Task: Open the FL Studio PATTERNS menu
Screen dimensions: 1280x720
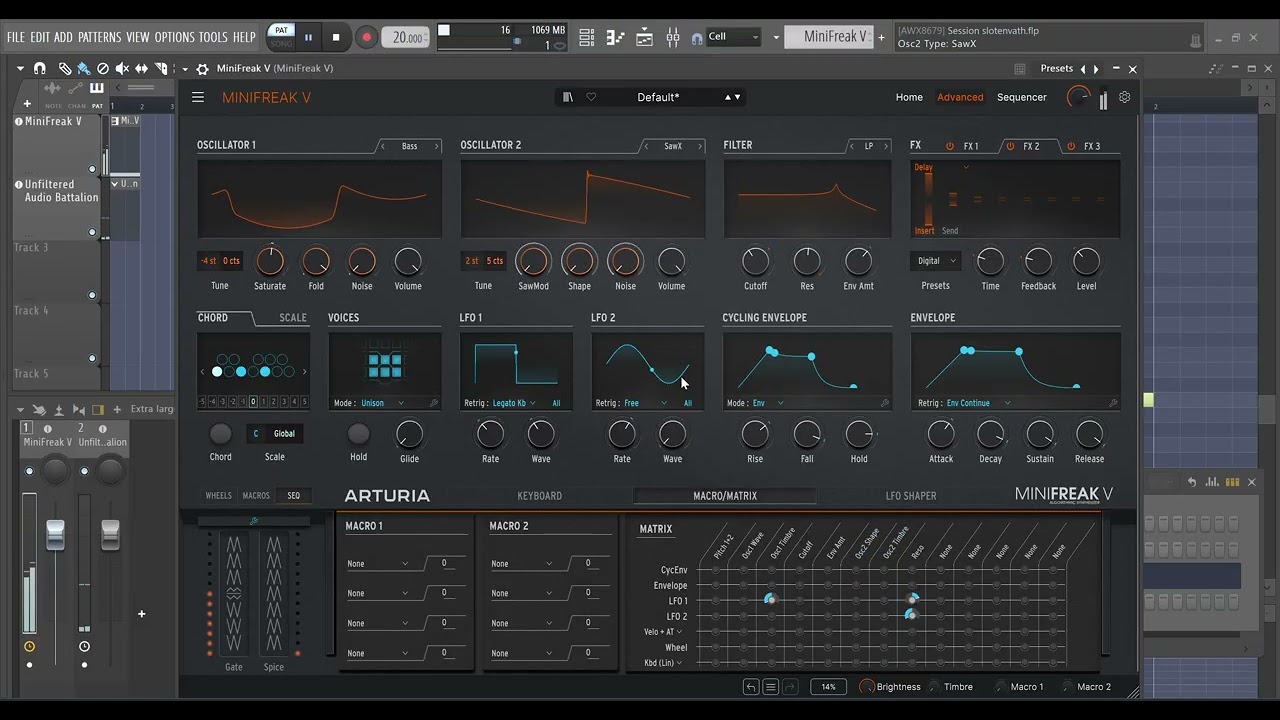Action: (100, 37)
